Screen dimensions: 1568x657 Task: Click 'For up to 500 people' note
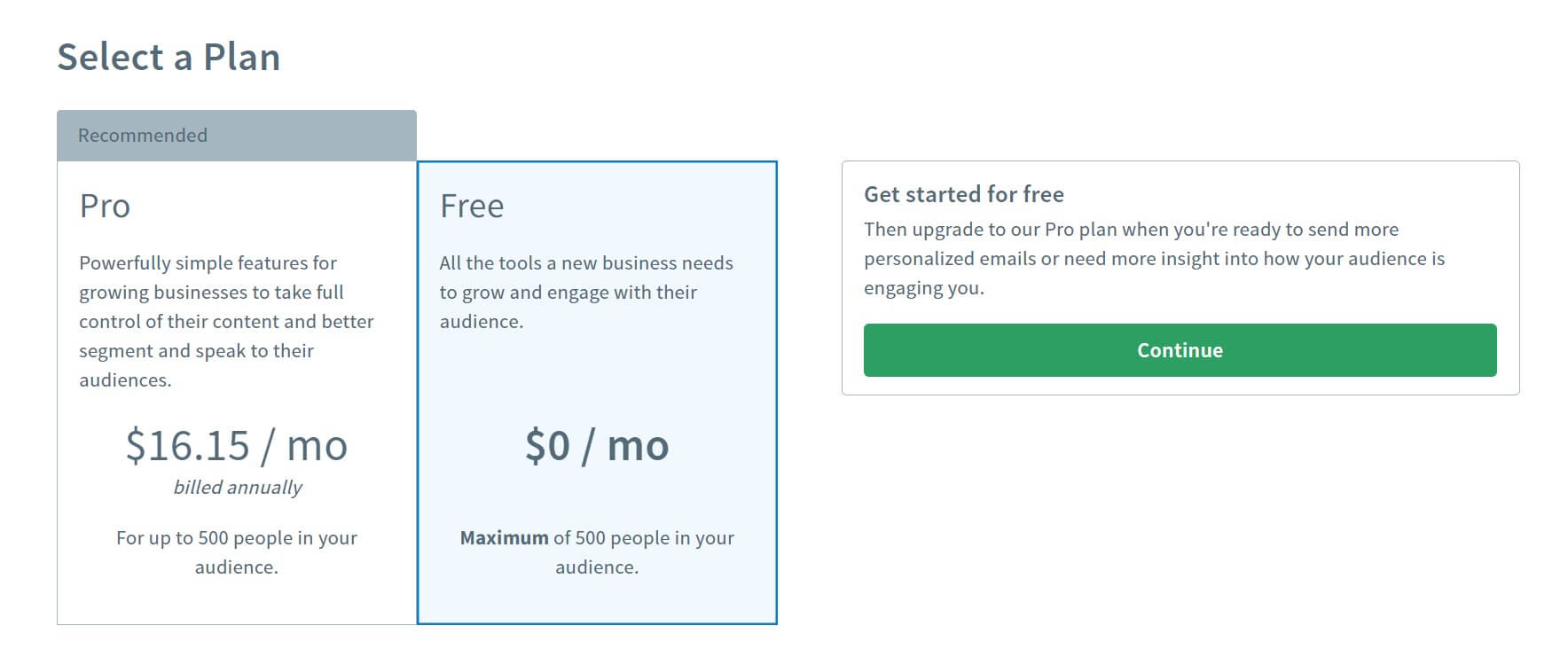click(237, 551)
